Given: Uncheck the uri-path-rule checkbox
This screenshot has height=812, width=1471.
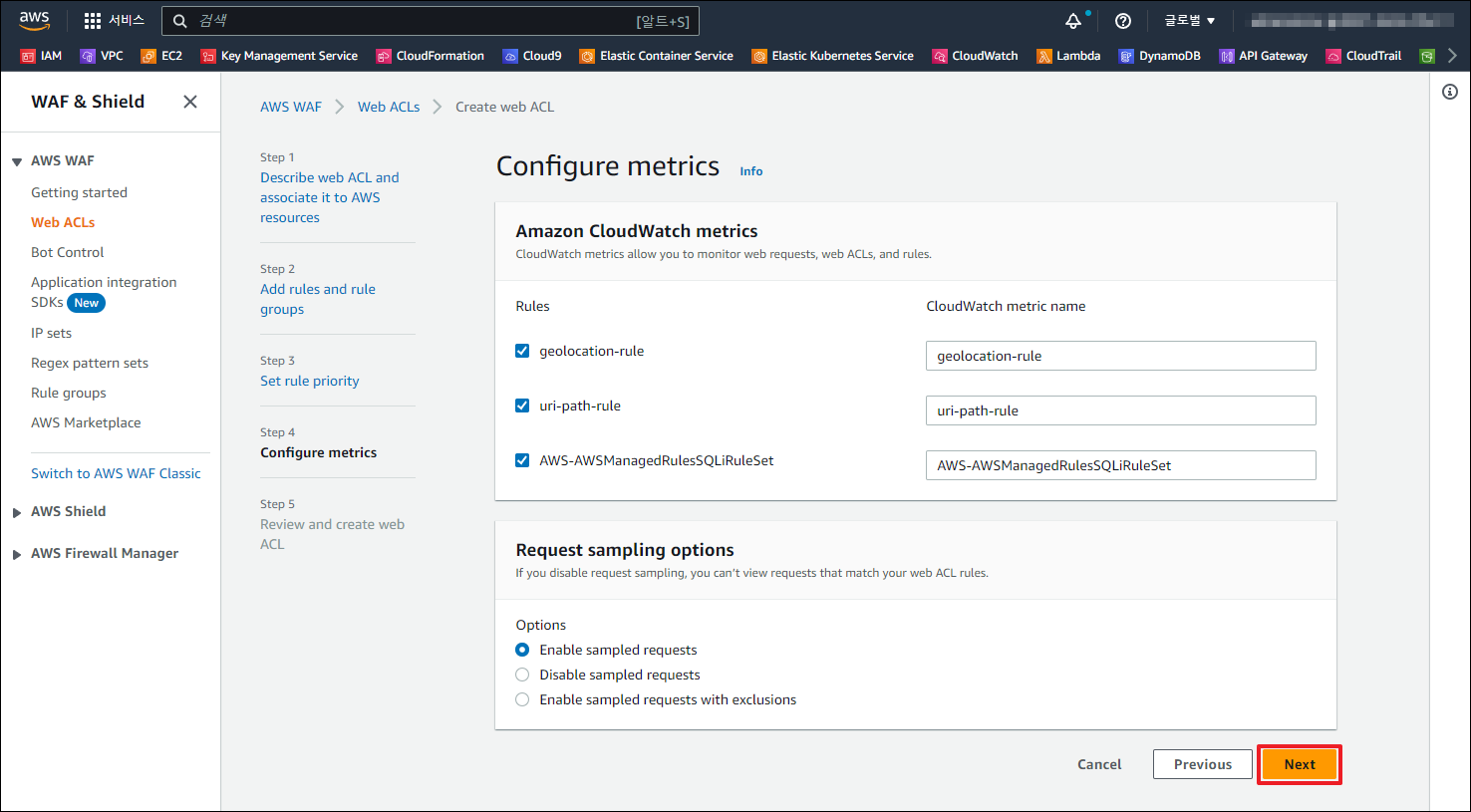Looking at the screenshot, I should point(522,406).
